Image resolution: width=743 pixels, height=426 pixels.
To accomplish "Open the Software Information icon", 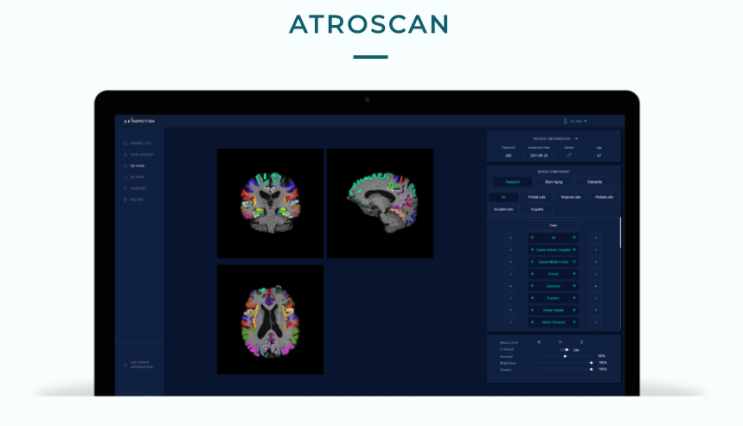I will click(125, 365).
